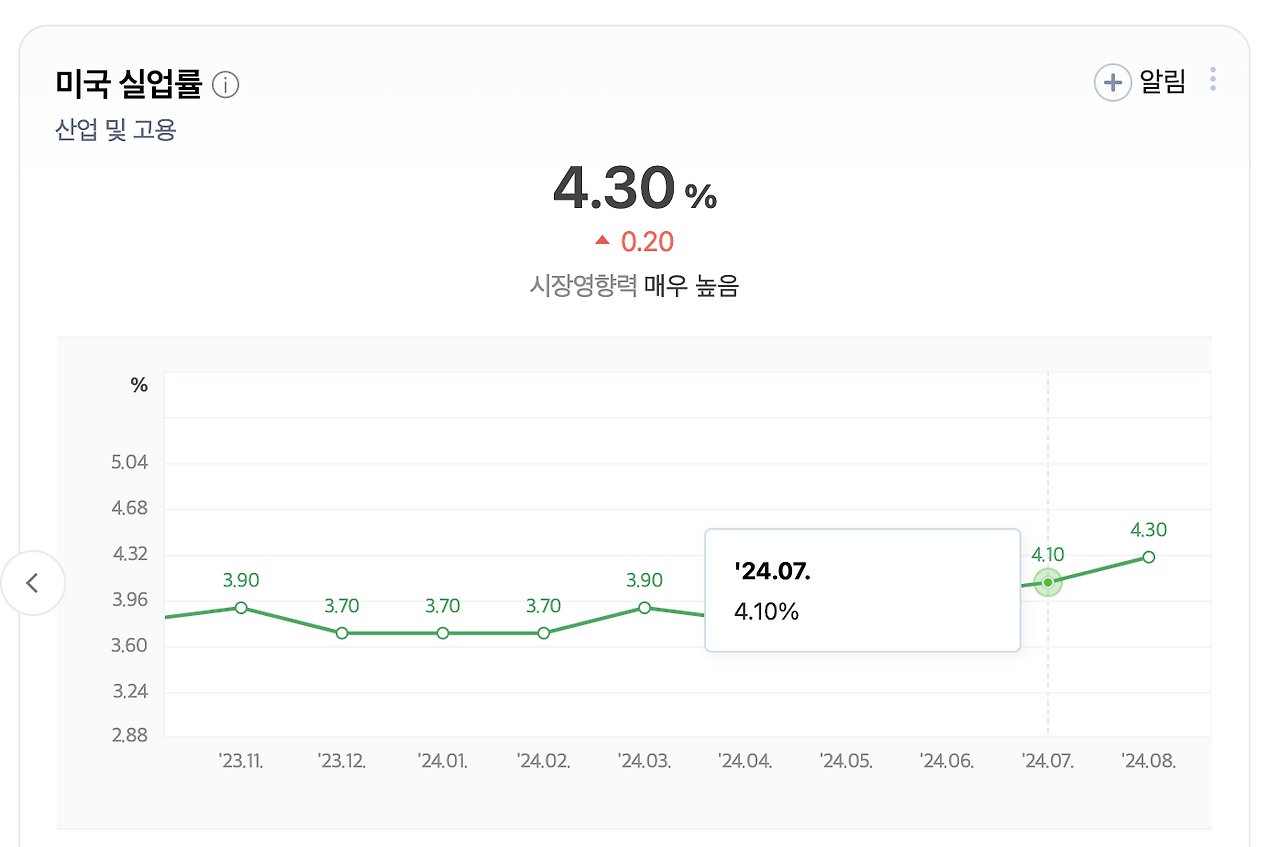
Task: Toggle the '23.12 data point showing 3.70
Action: (x=342, y=632)
